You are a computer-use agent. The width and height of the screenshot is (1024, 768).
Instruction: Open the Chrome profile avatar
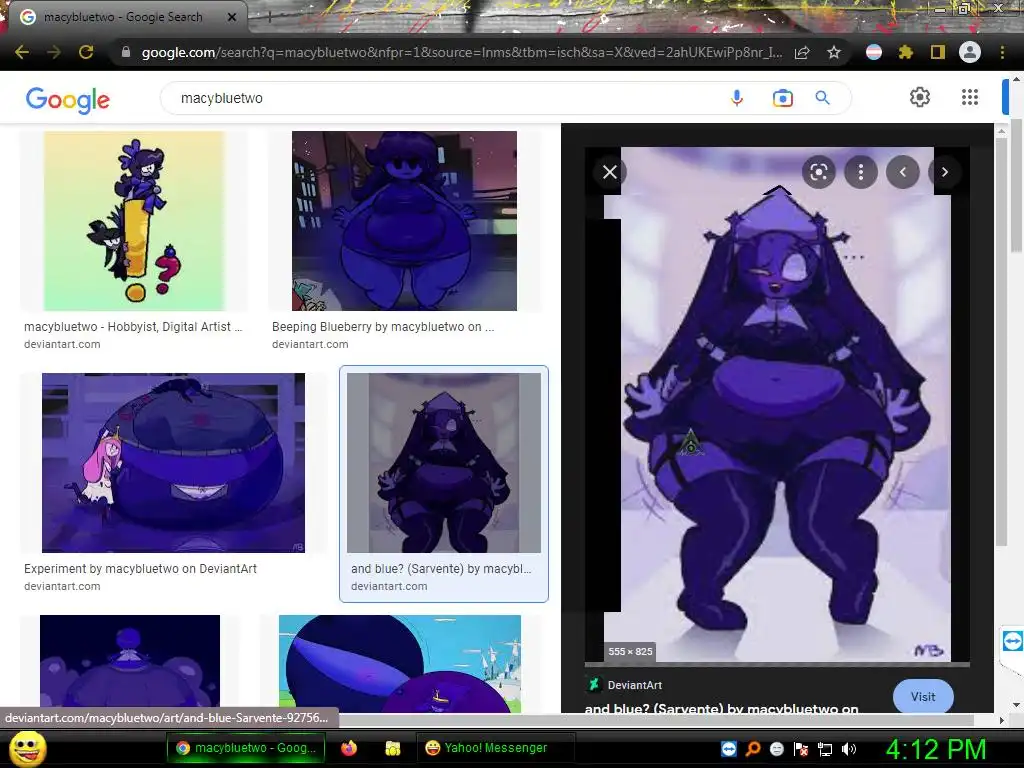970,52
